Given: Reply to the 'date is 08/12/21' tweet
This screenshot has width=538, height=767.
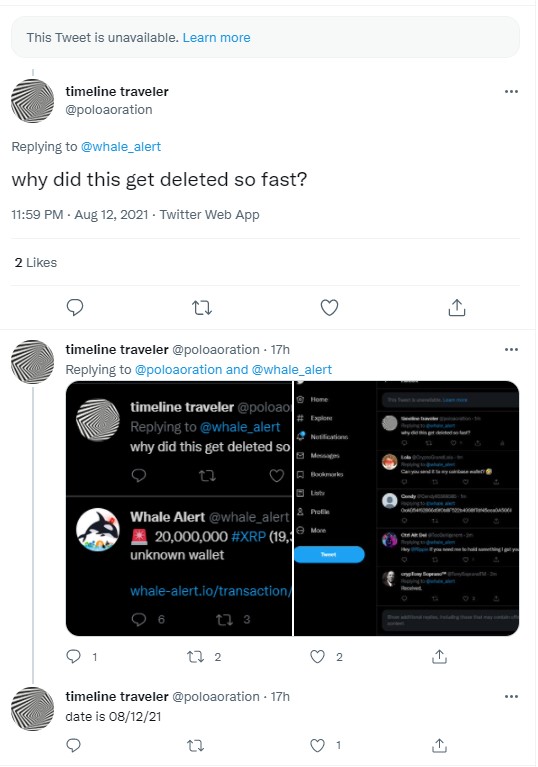Looking at the screenshot, I should coord(73,745).
